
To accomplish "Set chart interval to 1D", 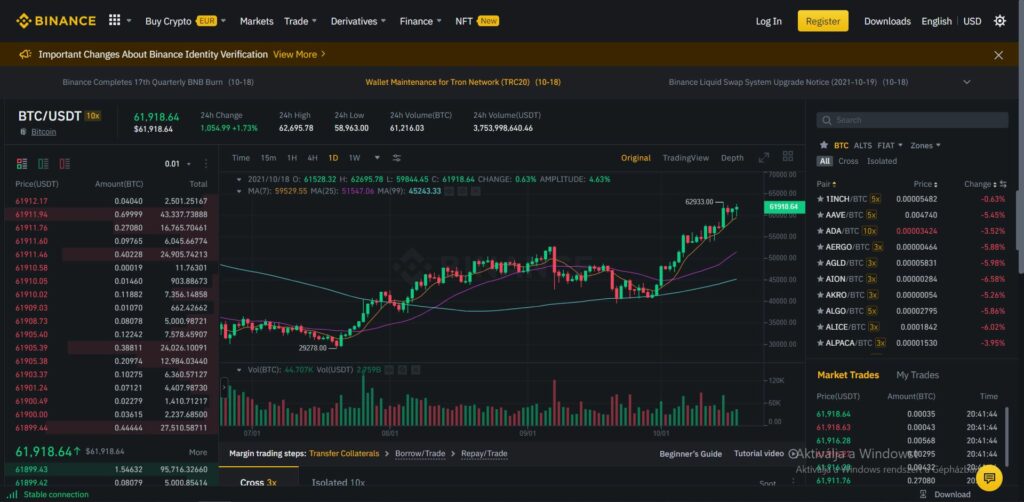I will coord(333,157).
